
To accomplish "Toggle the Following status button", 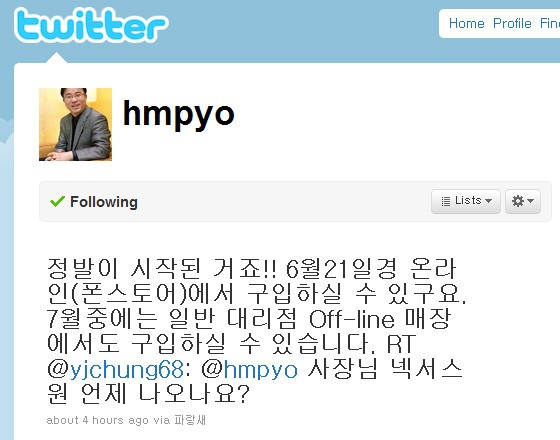I will 94,202.
